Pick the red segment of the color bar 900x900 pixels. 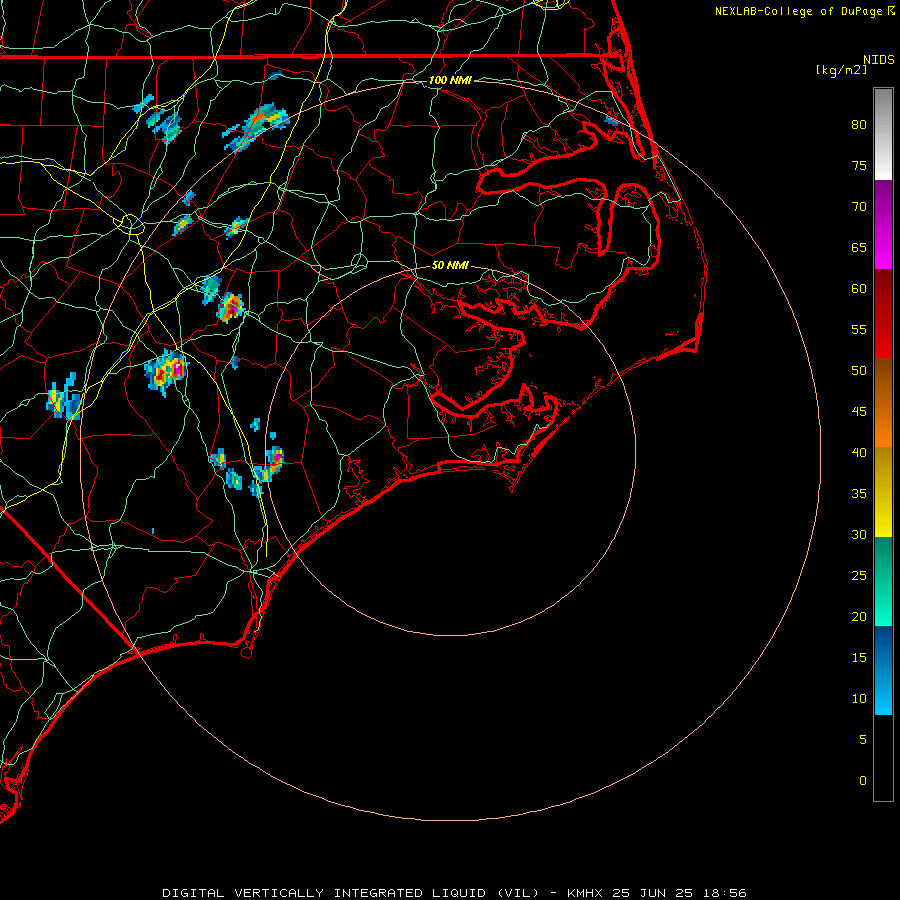point(883,314)
